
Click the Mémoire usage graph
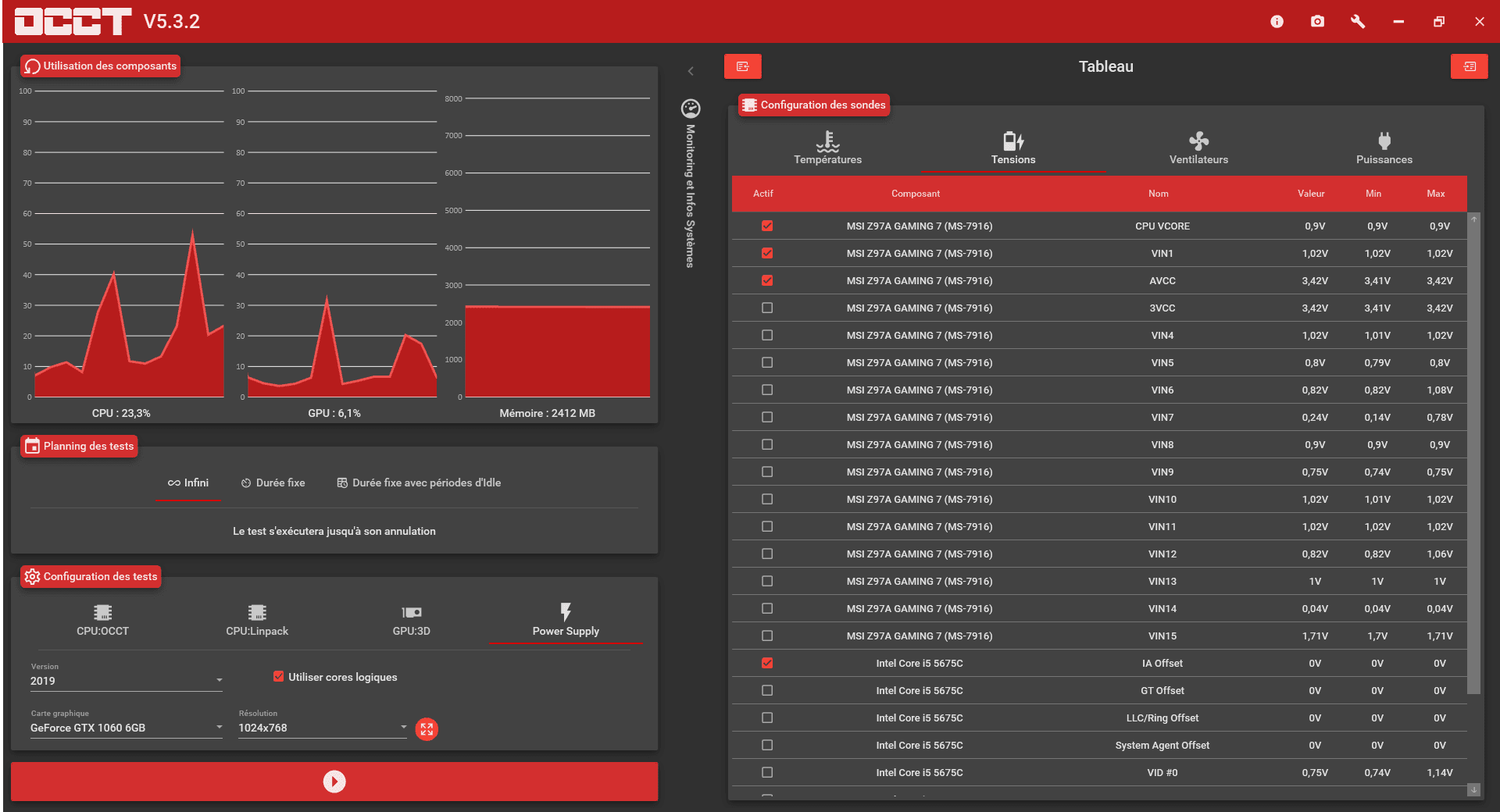pyautogui.click(x=557, y=248)
